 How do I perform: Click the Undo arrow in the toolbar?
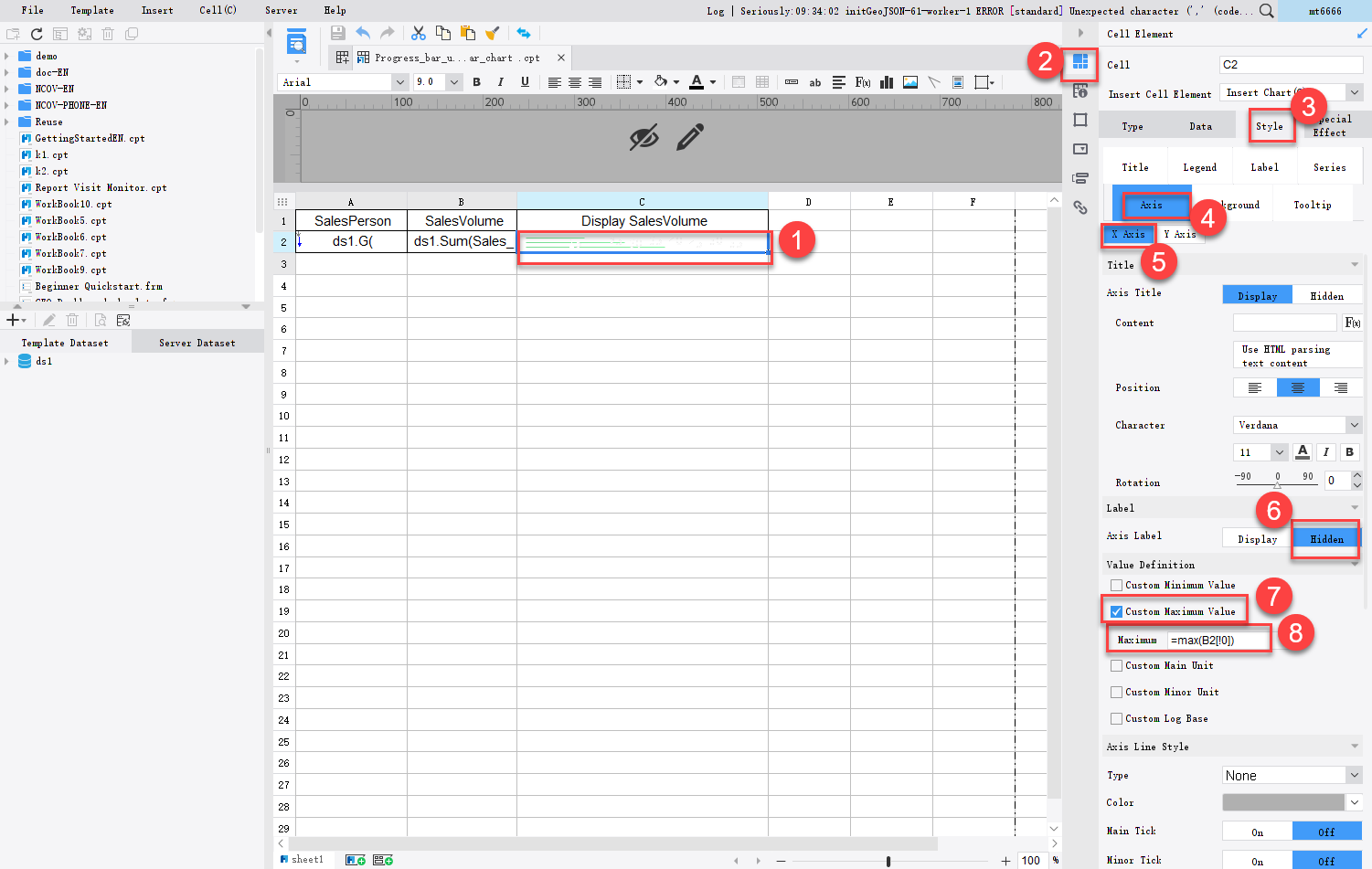pos(363,33)
